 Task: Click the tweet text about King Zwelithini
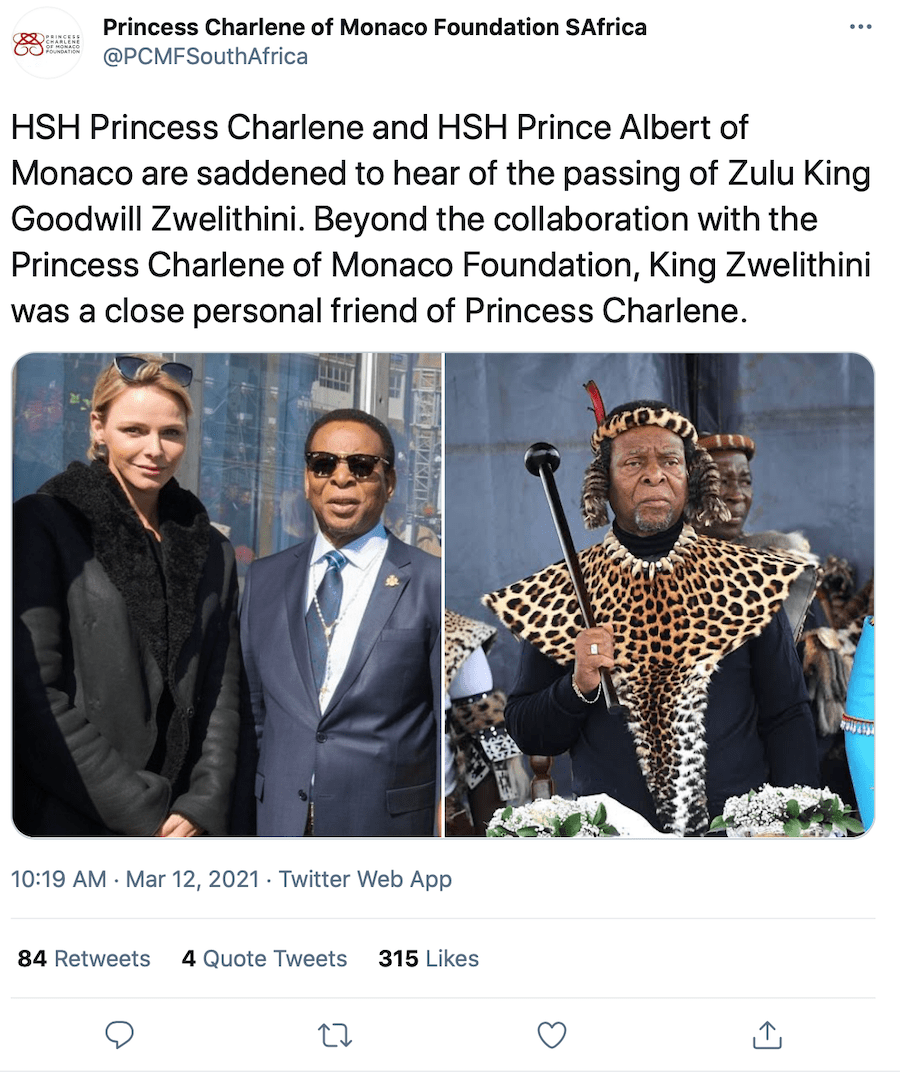click(441, 219)
